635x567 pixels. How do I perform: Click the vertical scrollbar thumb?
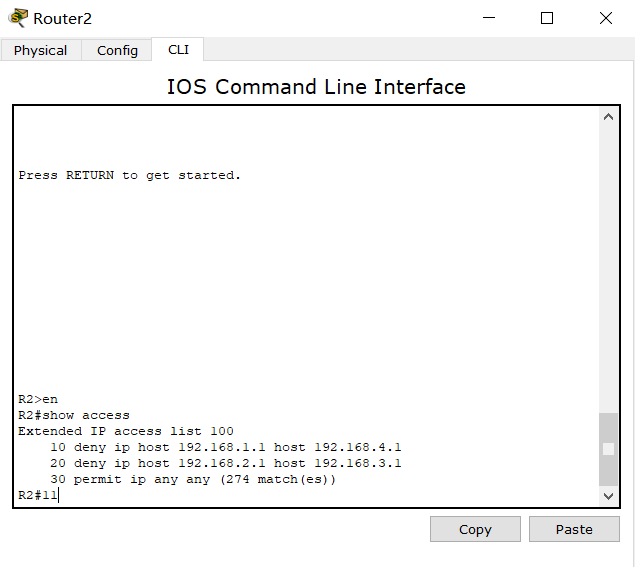(x=608, y=449)
